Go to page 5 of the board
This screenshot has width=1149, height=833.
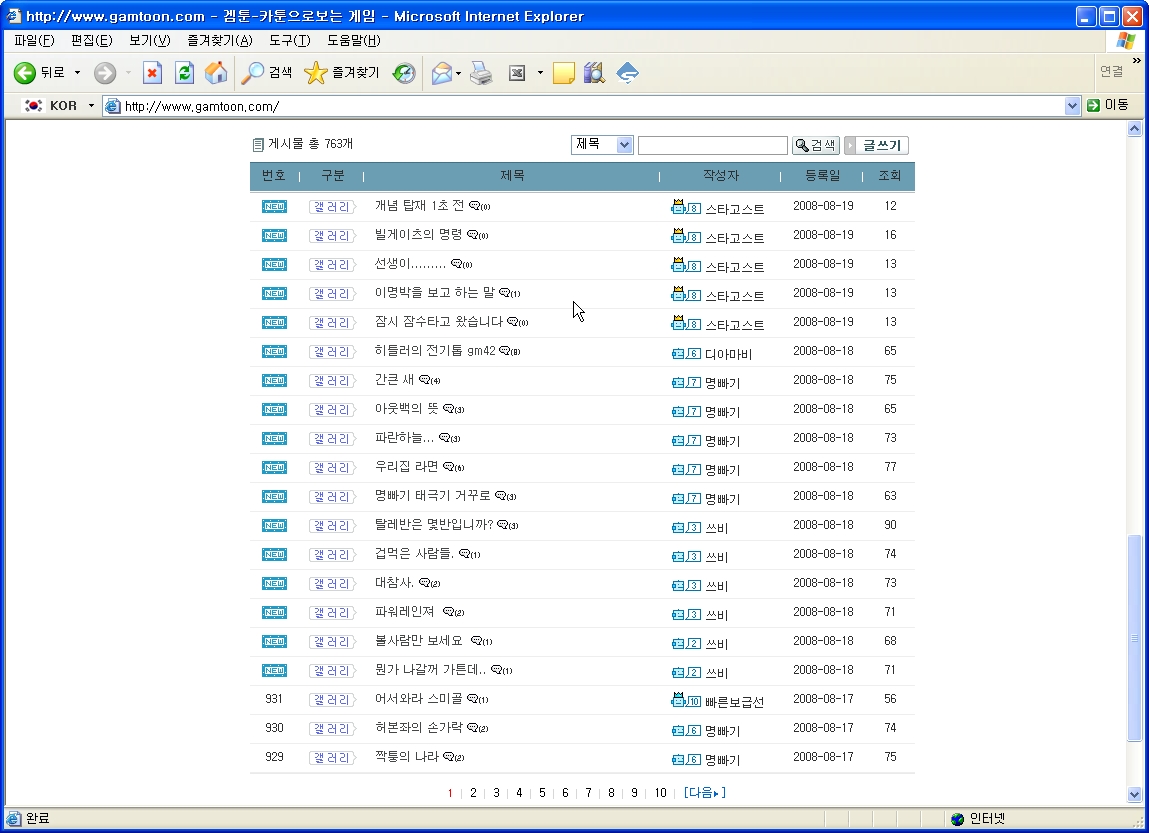(x=542, y=793)
